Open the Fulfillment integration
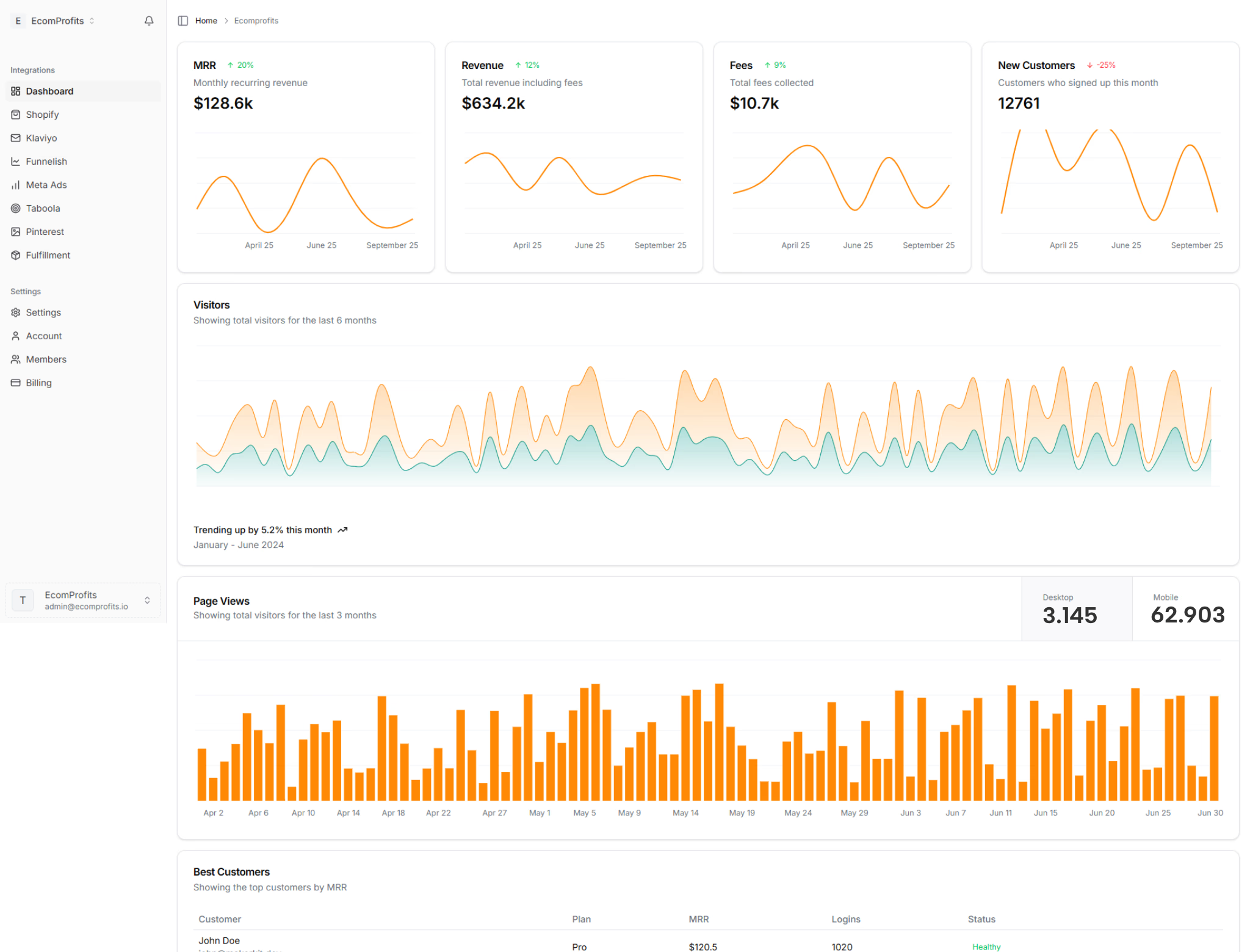1250x952 pixels. click(48, 255)
